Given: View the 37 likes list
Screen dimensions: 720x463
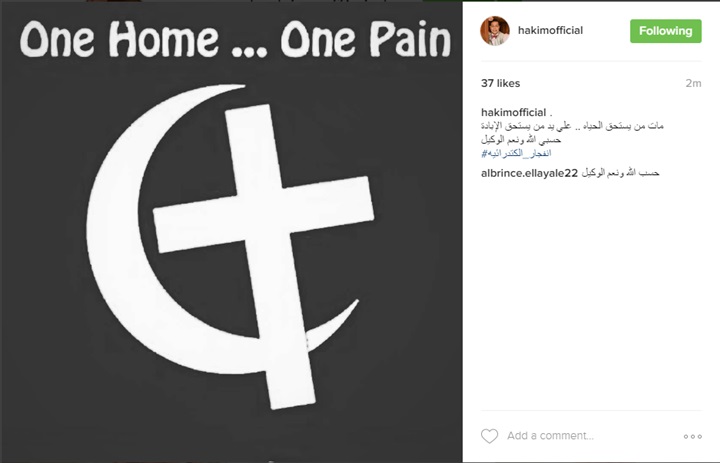Looking at the screenshot, I should [501, 83].
